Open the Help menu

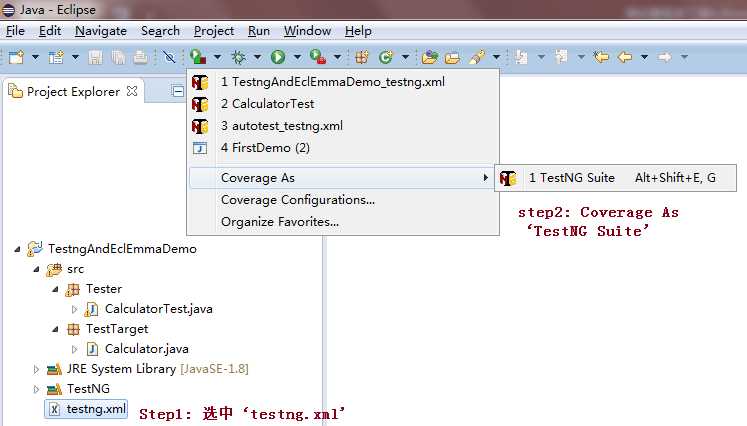[x=358, y=31]
